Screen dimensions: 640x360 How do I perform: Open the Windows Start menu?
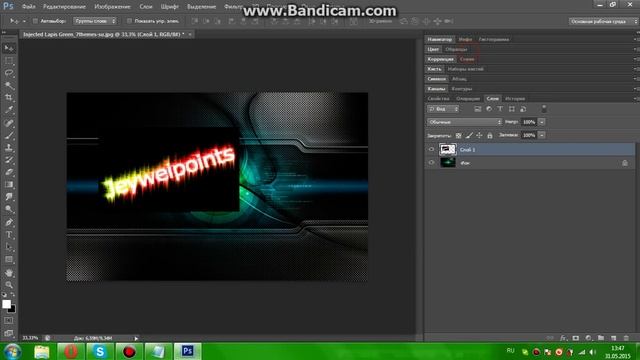[x=12, y=351]
